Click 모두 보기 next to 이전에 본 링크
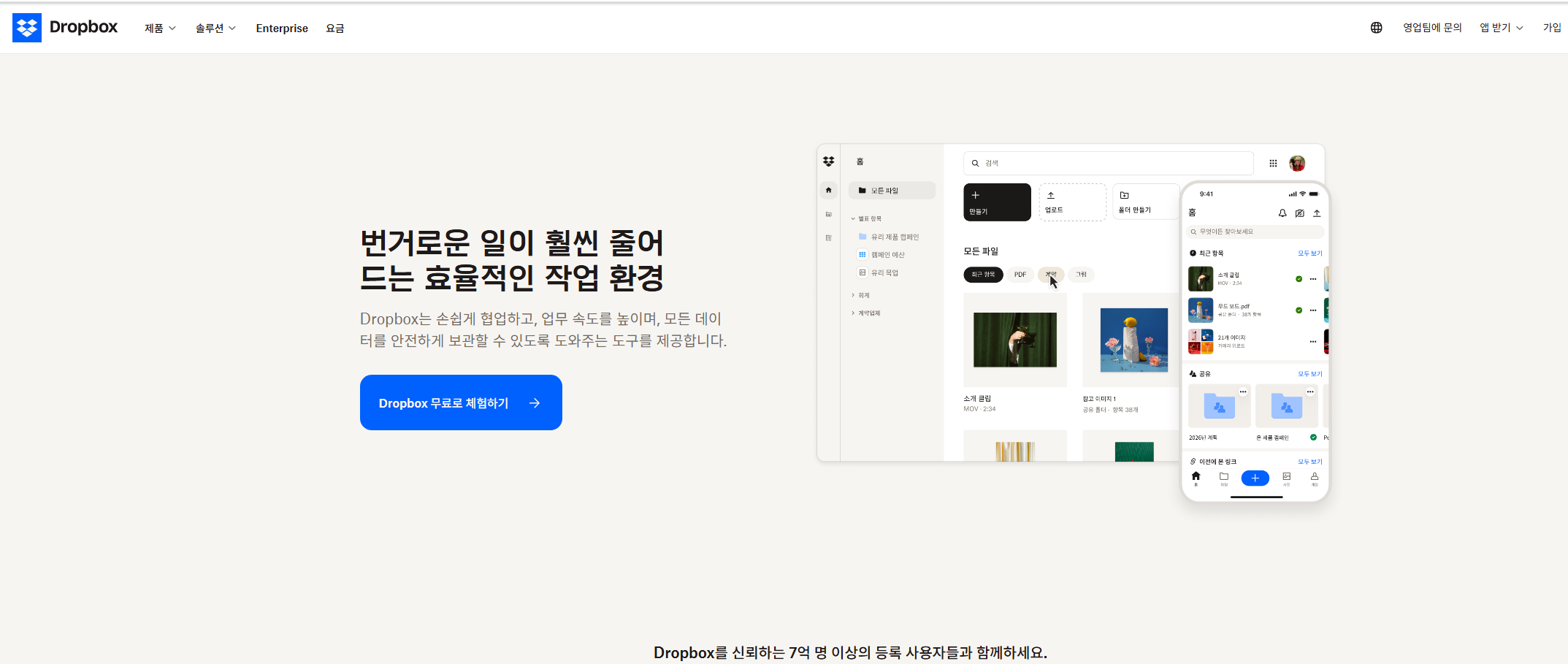Screen dimensions: 1568x664 [1309, 462]
